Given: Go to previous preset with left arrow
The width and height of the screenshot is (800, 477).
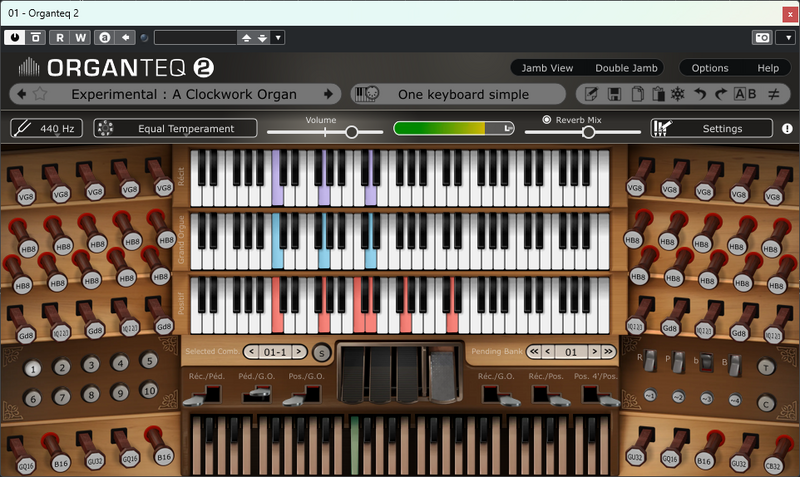Looking at the screenshot, I should coord(21,94).
